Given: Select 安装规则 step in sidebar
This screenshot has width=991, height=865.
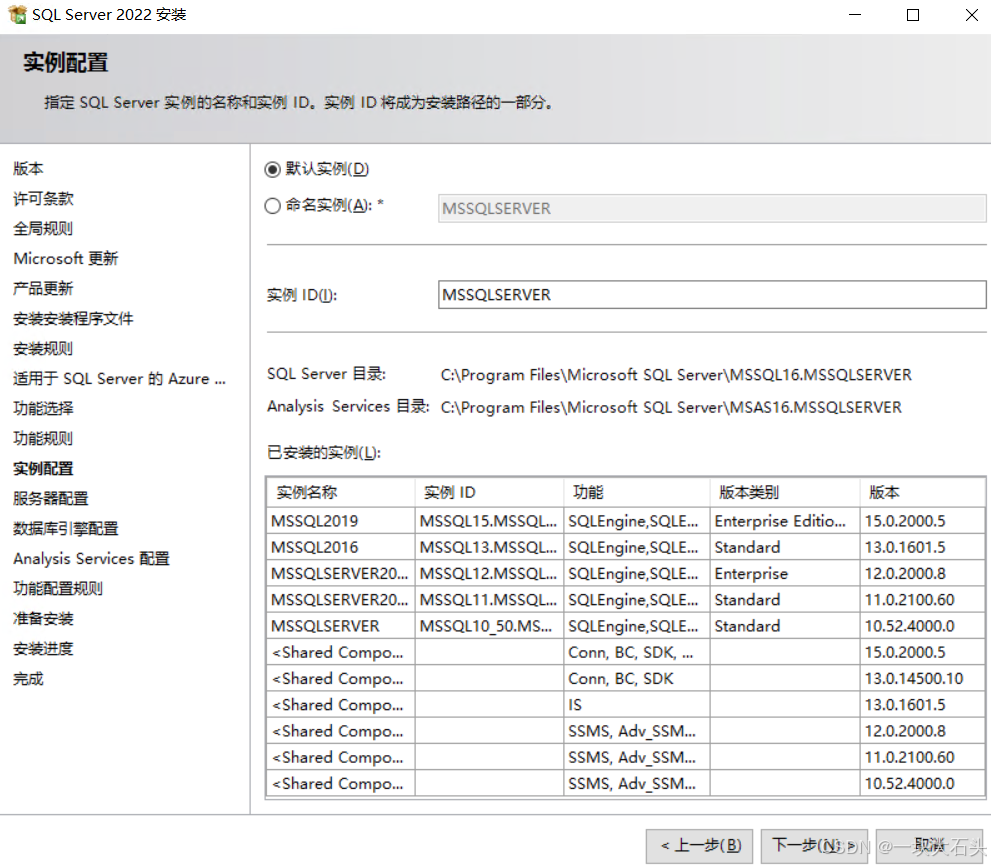Looking at the screenshot, I should (x=43, y=349).
